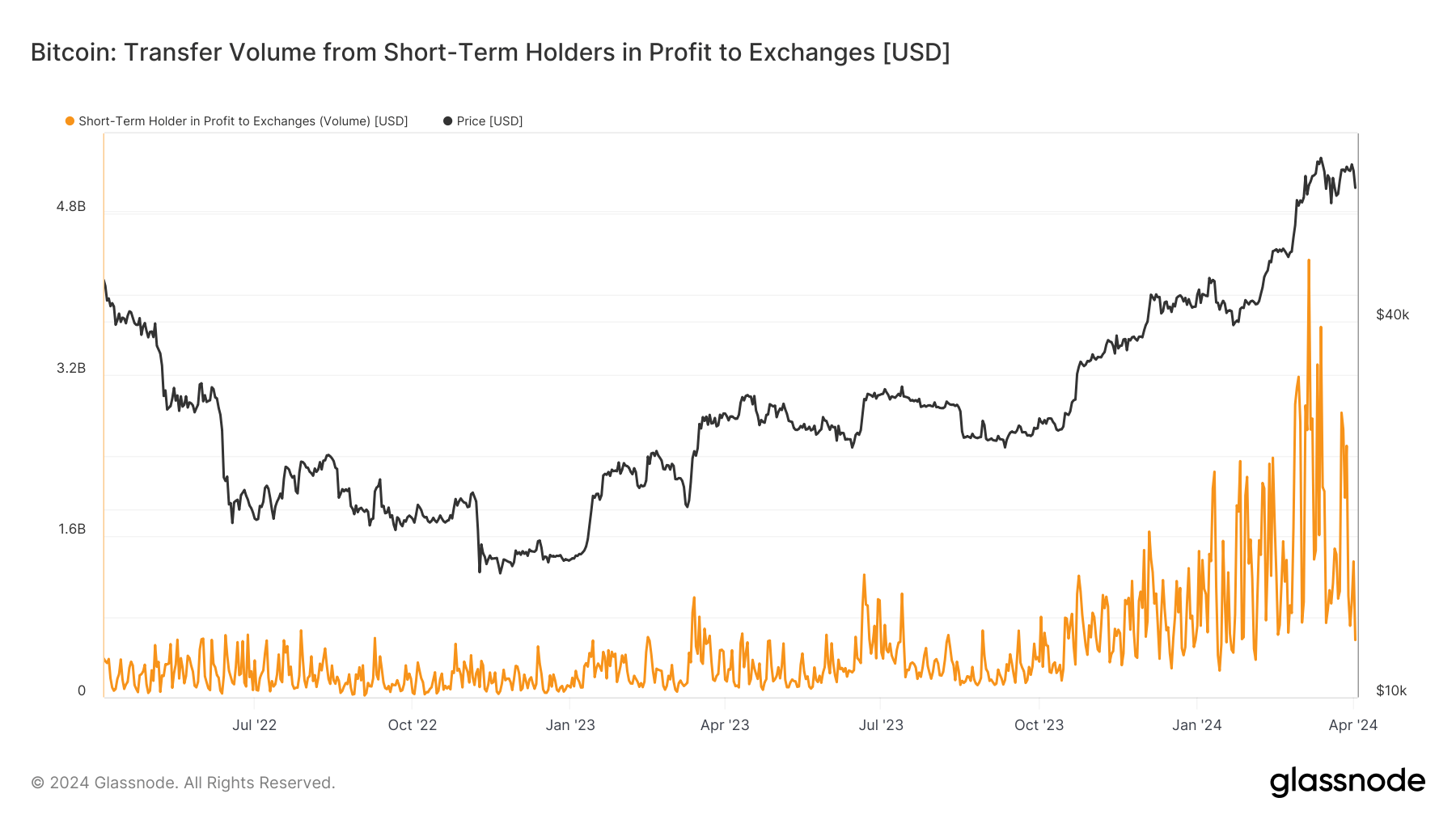Select the Apr '23 x-axis label
The width and height of the screenshot is (1456, 819).
(725, 725)
